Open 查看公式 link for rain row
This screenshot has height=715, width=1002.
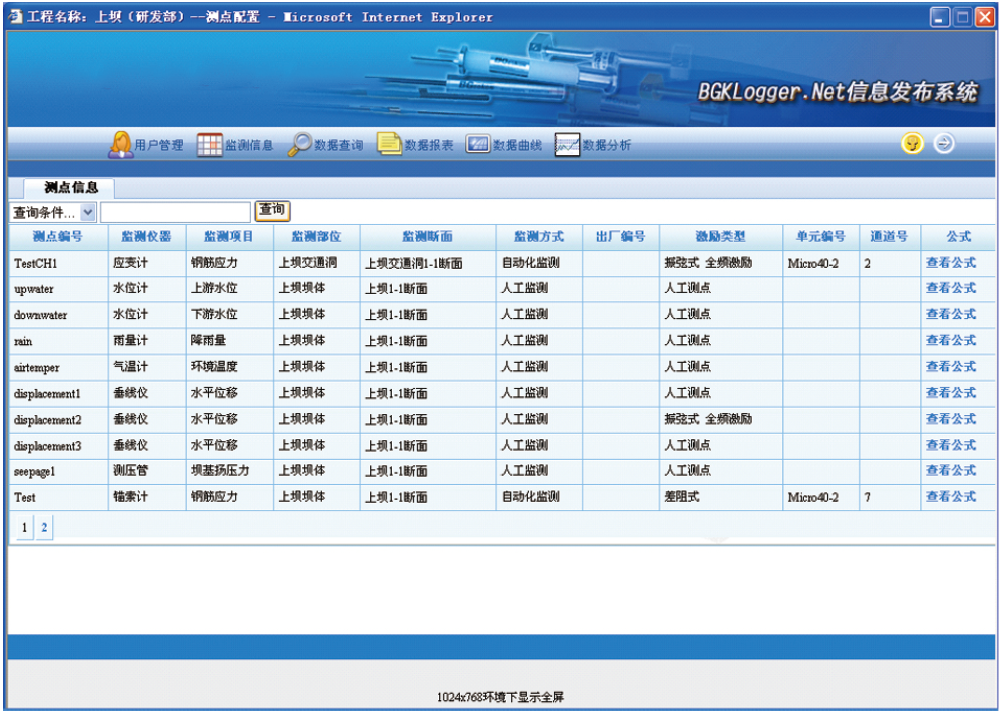[951, 341]
